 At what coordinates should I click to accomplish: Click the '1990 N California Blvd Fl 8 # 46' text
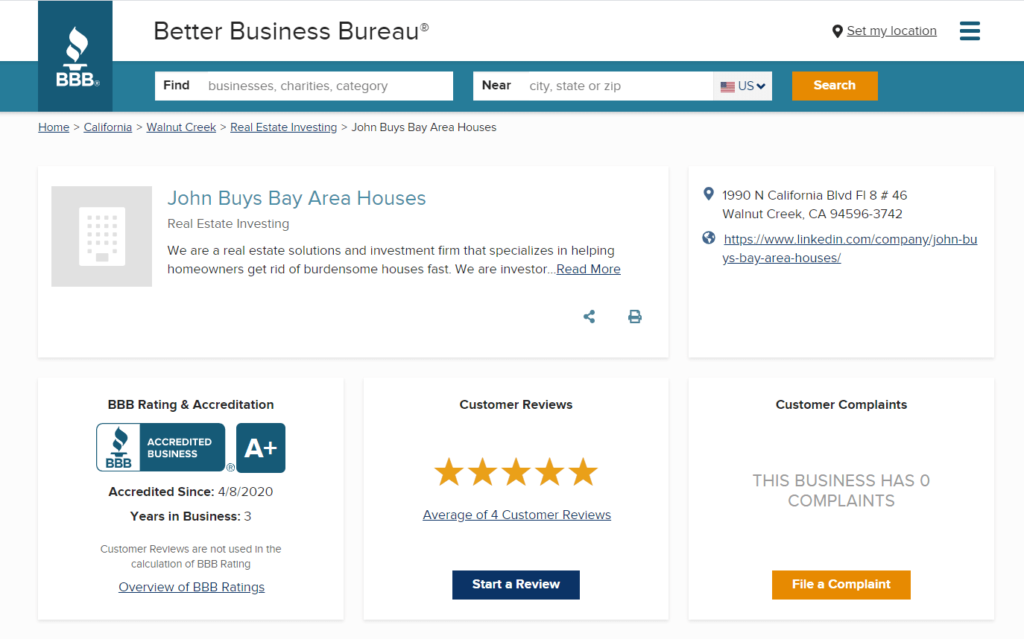click(814, 195)
